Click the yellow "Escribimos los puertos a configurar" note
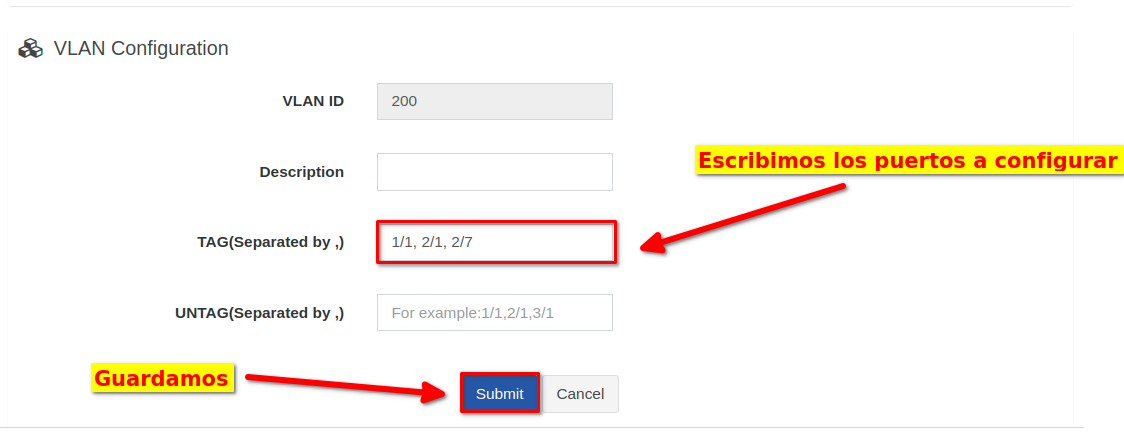Viewport: 1124px width, 441px height. pos(907,161)
